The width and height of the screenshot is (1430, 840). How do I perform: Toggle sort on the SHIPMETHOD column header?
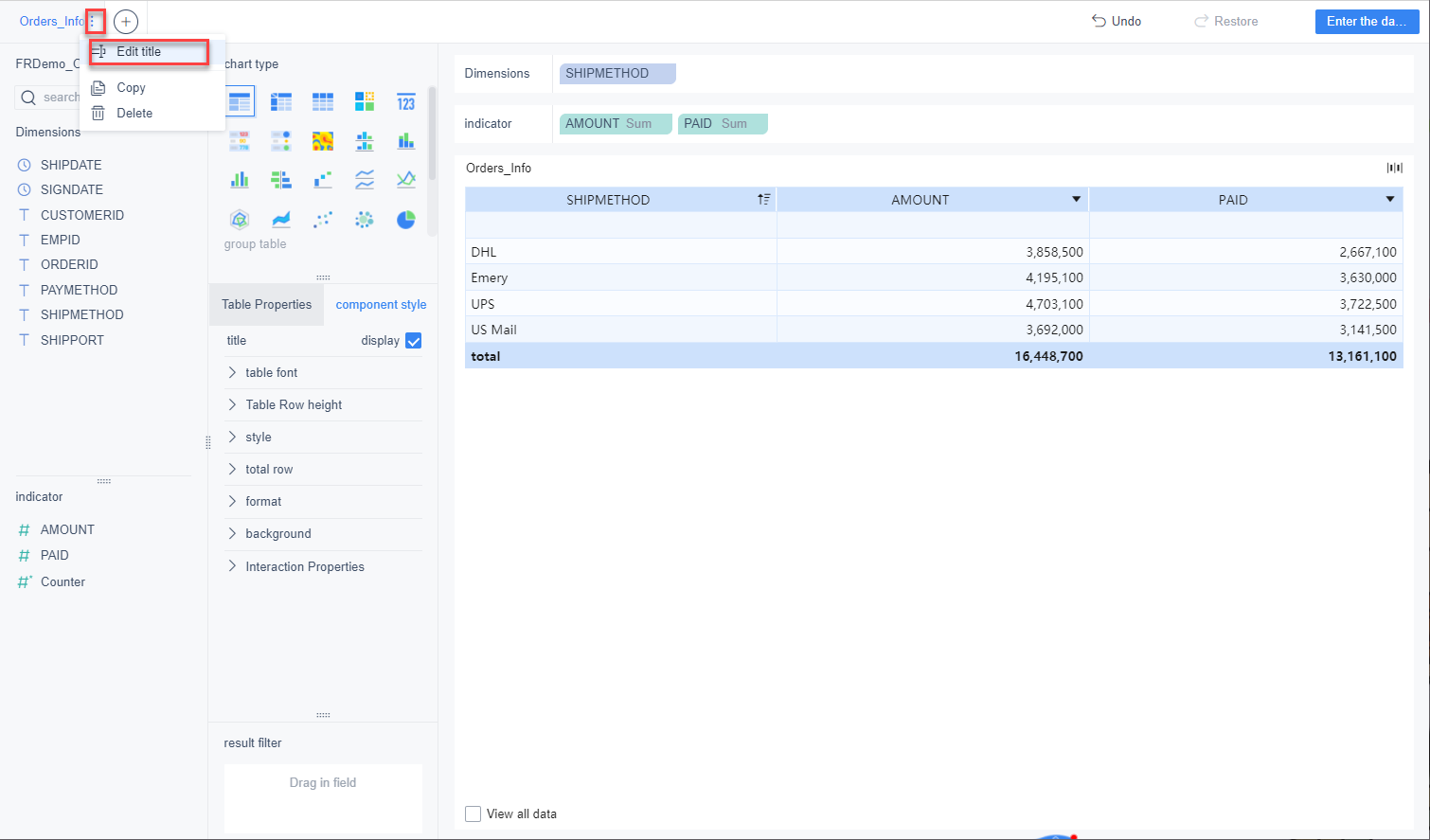763,200
